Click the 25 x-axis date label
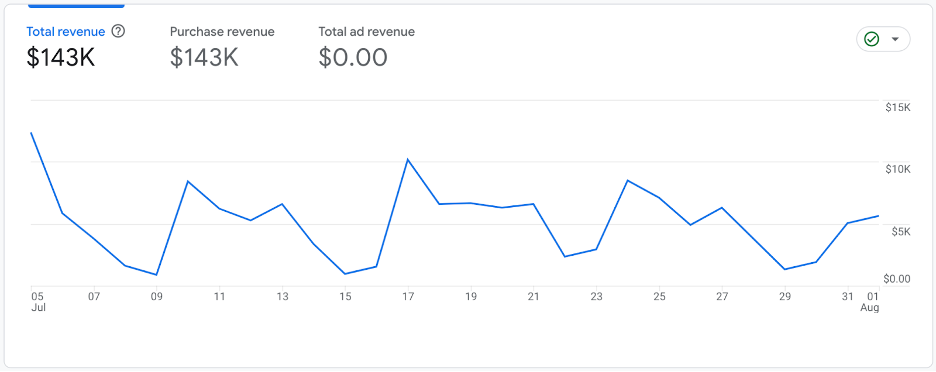The width and height of the screenshot is (936, 372). pos(659,296)
